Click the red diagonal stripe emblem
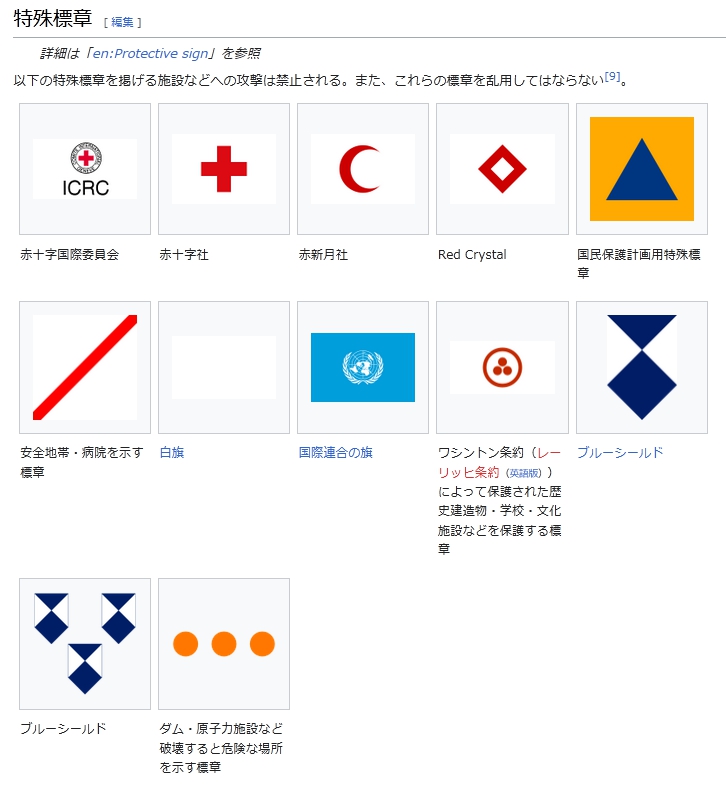 (x=85, y=367)
